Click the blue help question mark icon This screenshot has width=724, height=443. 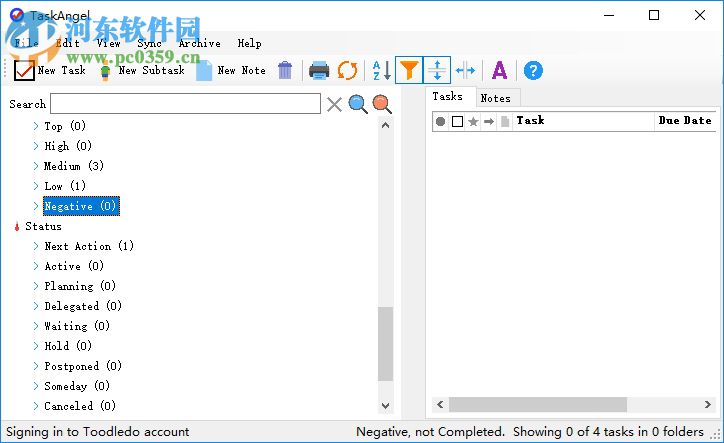point(533,71)
